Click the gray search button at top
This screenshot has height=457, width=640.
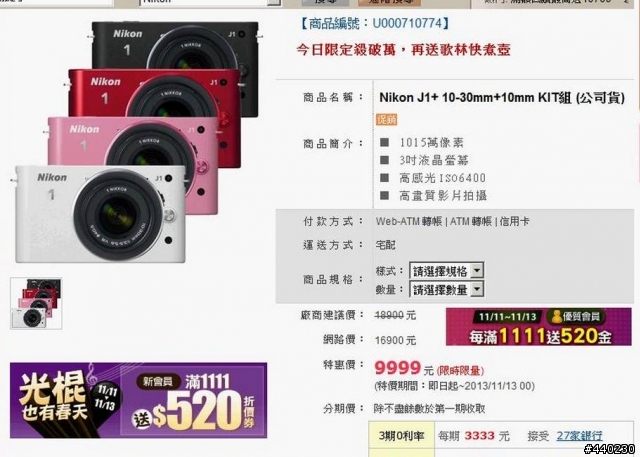(x=325, y=2)
